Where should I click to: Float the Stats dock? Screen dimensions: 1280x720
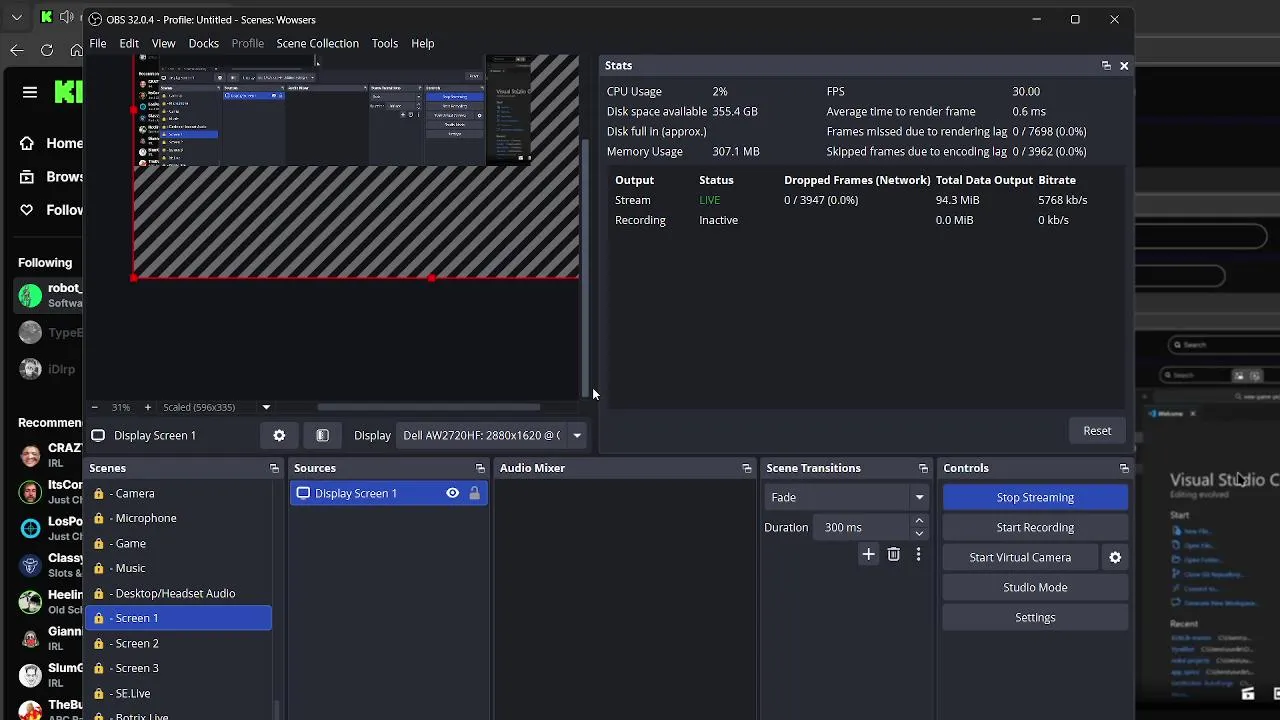pos(1106,65)
